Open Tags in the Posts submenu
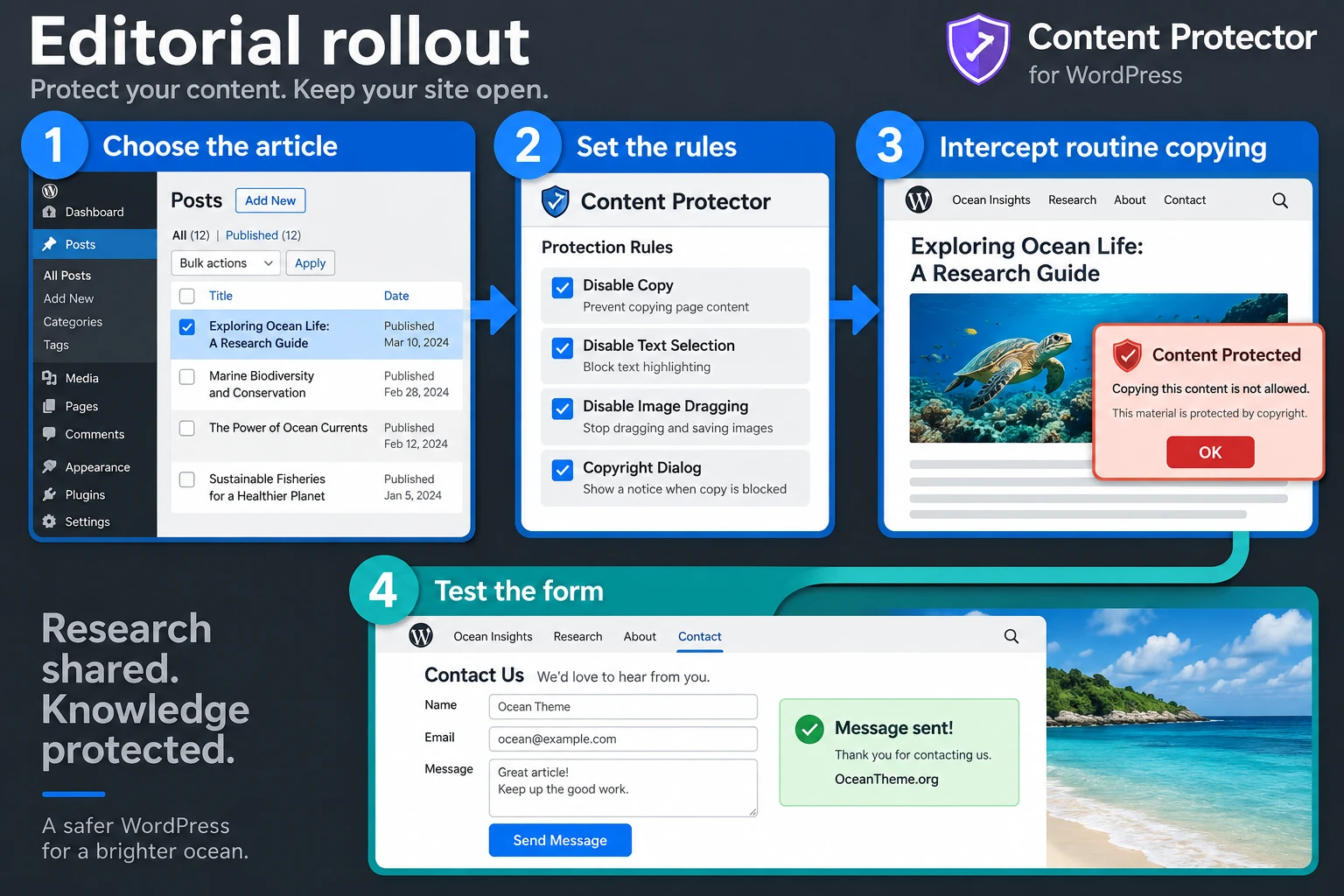 click(56, 345)
